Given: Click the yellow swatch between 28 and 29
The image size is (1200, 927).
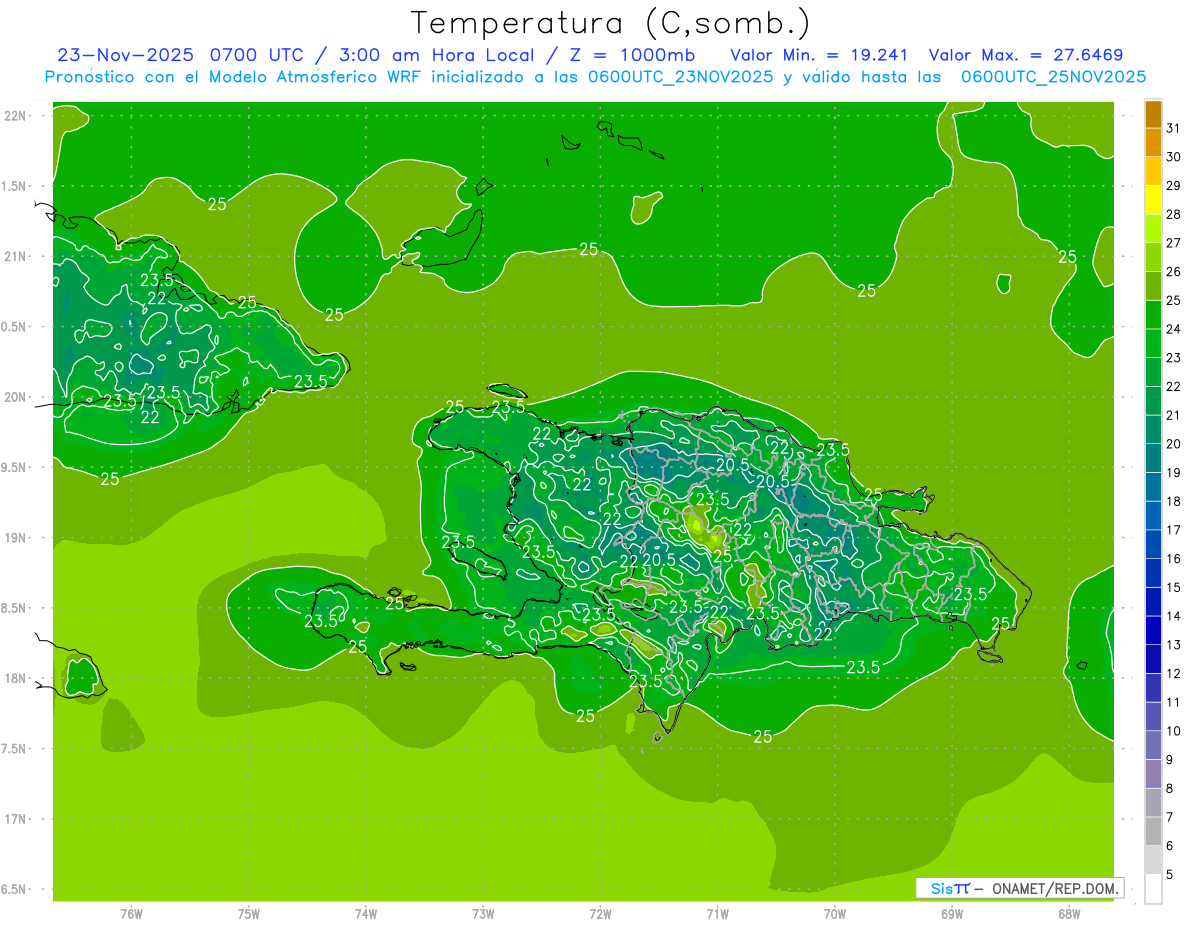Looking at the screenshot, I should coord(1153,201).
